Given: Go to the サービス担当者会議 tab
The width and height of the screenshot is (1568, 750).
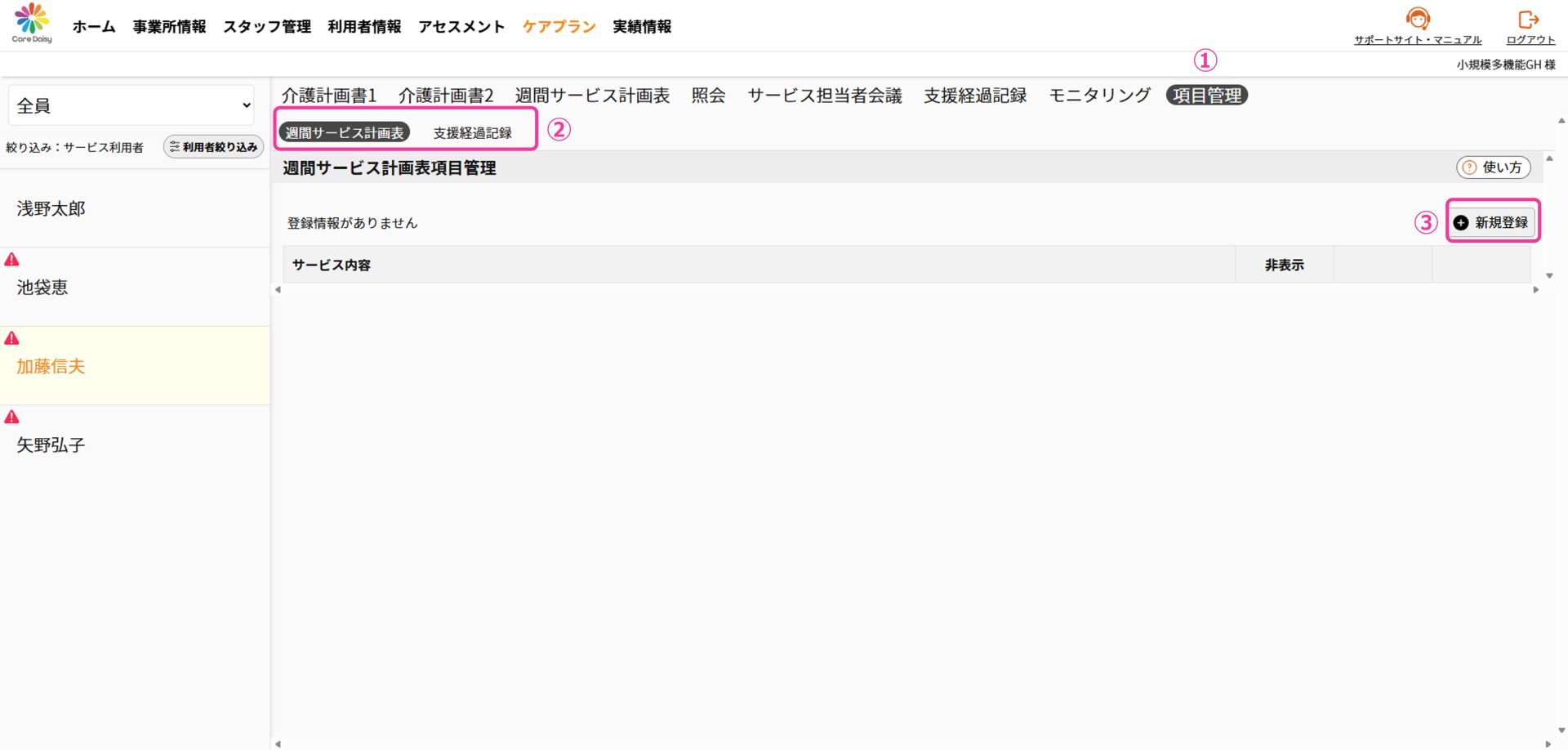Looking at the screenshot, I should pos(824,96).
